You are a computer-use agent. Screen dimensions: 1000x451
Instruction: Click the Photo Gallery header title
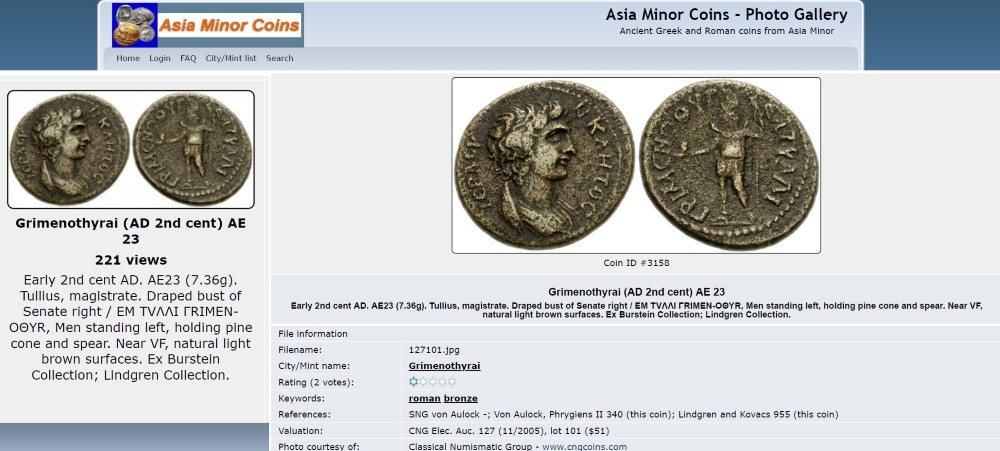pos(726,15)
